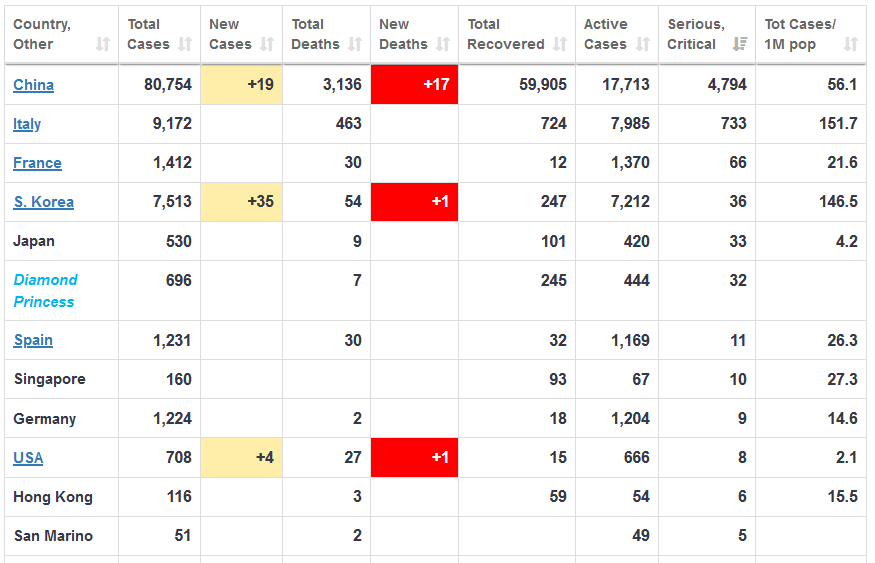This screenshot has height=563, width=875.
Task: Visit the Spain country link
Action: coord(33,340)
